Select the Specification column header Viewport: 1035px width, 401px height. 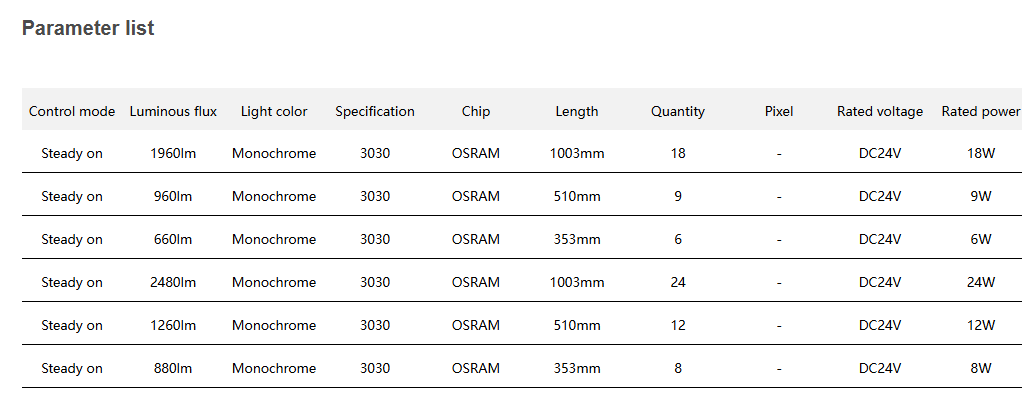click(375, 111)
